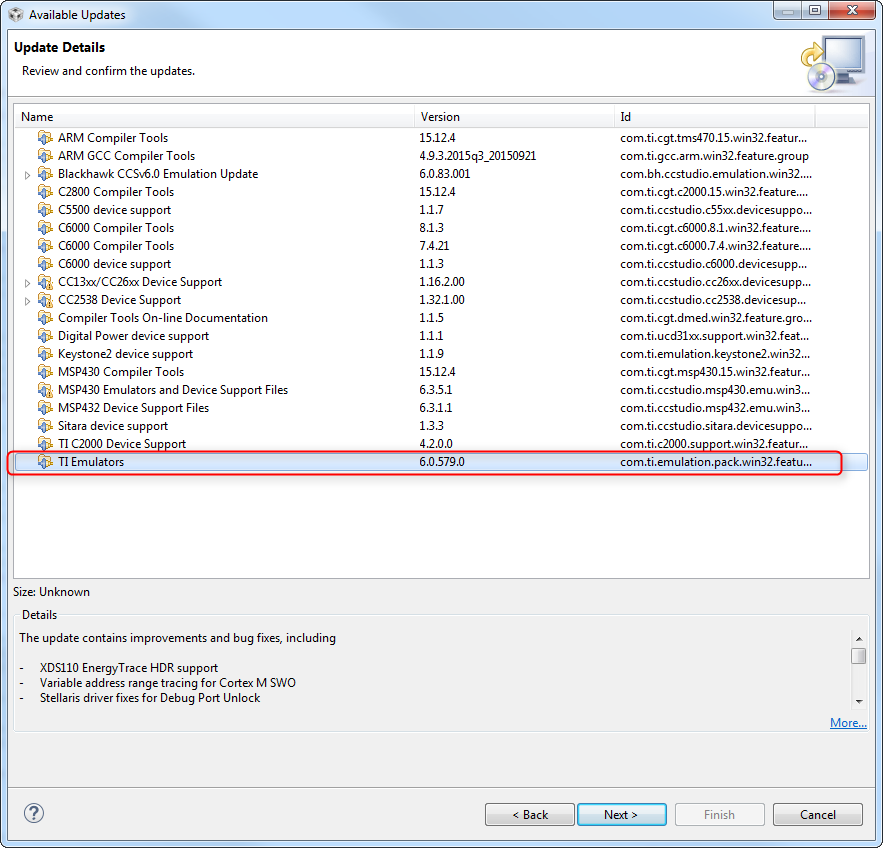Click the 'Stellaris driver fixes for Debug Port Unlock' line

coord(150,698)
